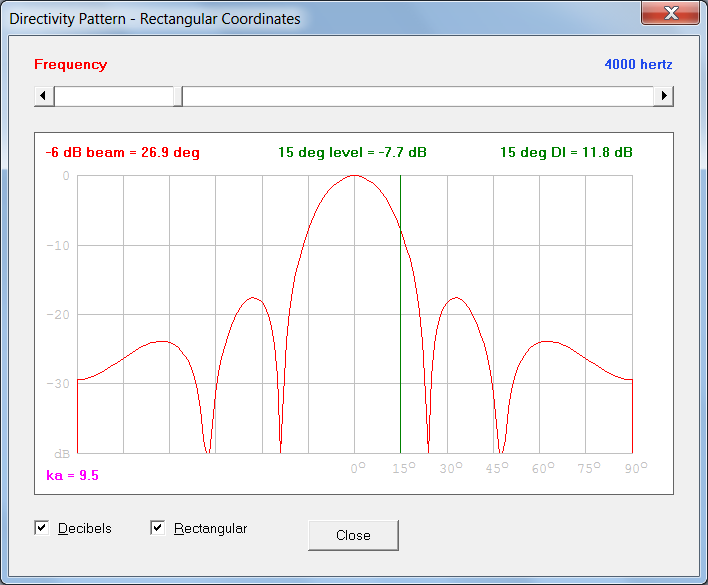Screen dimensions: 708x585
Task: Click the -20 dB axis label
Action: point(58,315)
